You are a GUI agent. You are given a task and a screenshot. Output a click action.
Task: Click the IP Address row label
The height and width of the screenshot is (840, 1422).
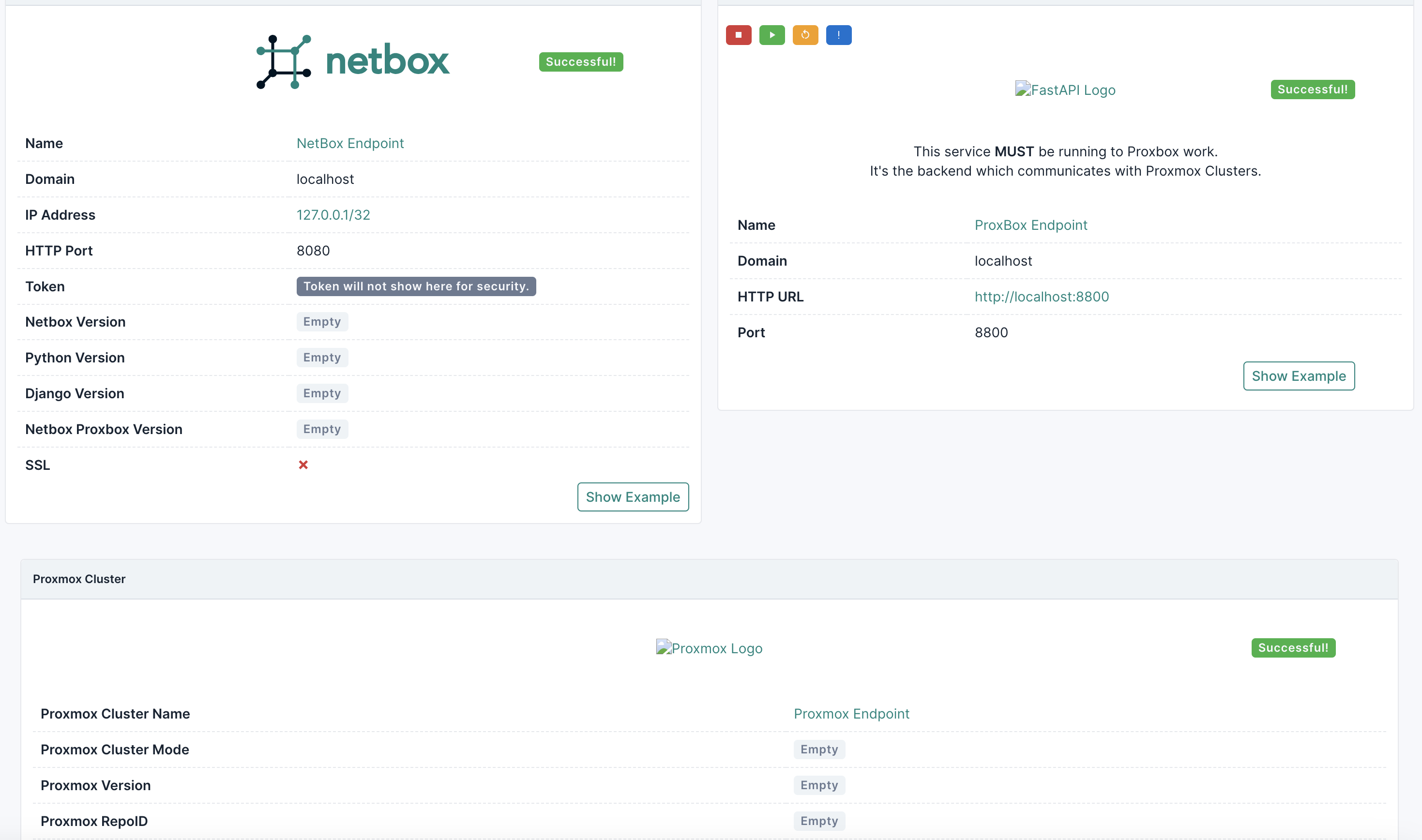[x=60, y=214]
